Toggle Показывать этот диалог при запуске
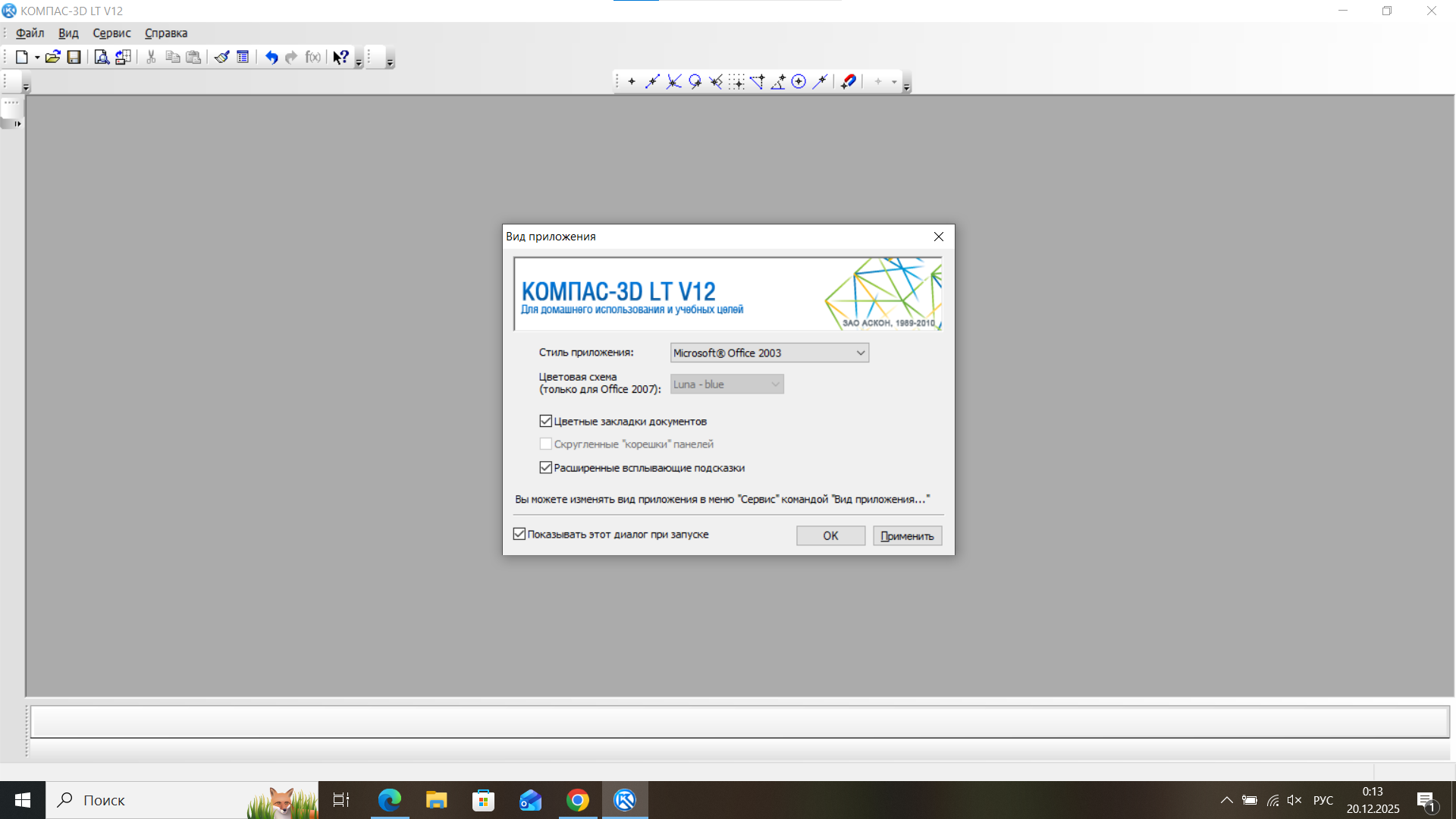 point(519,534)
